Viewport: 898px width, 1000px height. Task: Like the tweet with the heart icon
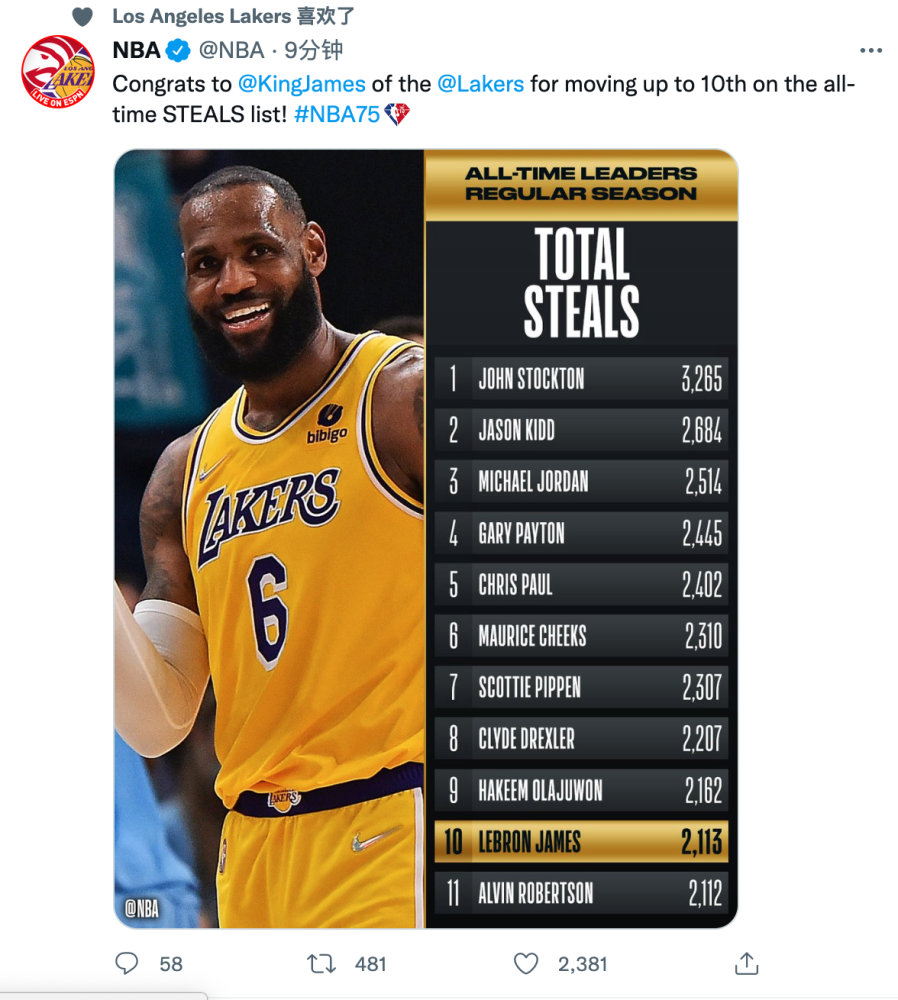coord(526,963)
